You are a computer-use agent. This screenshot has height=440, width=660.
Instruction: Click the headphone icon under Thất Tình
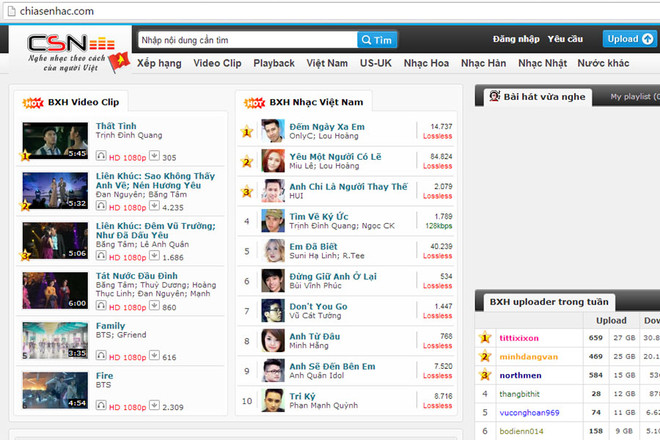101,157
